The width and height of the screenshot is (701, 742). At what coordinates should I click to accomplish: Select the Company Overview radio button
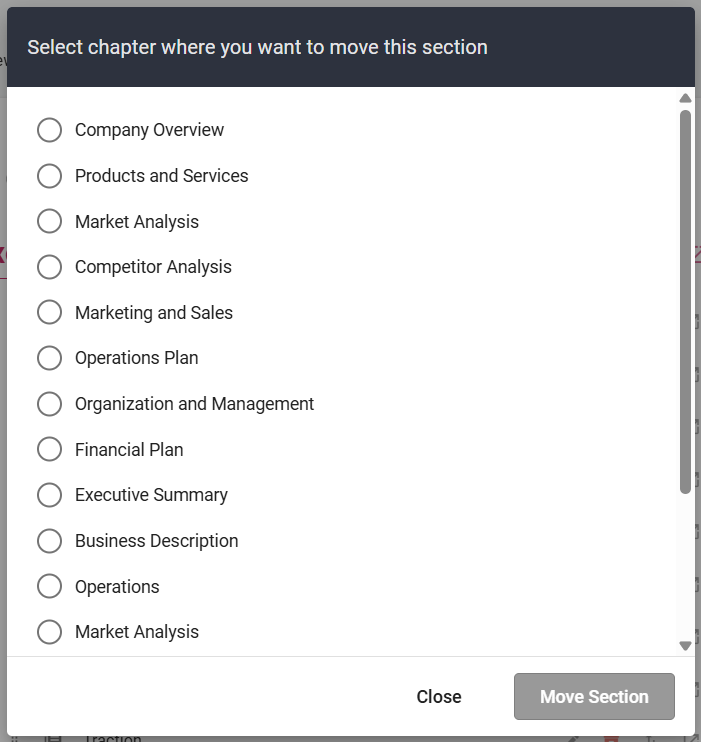click(49, 130)
